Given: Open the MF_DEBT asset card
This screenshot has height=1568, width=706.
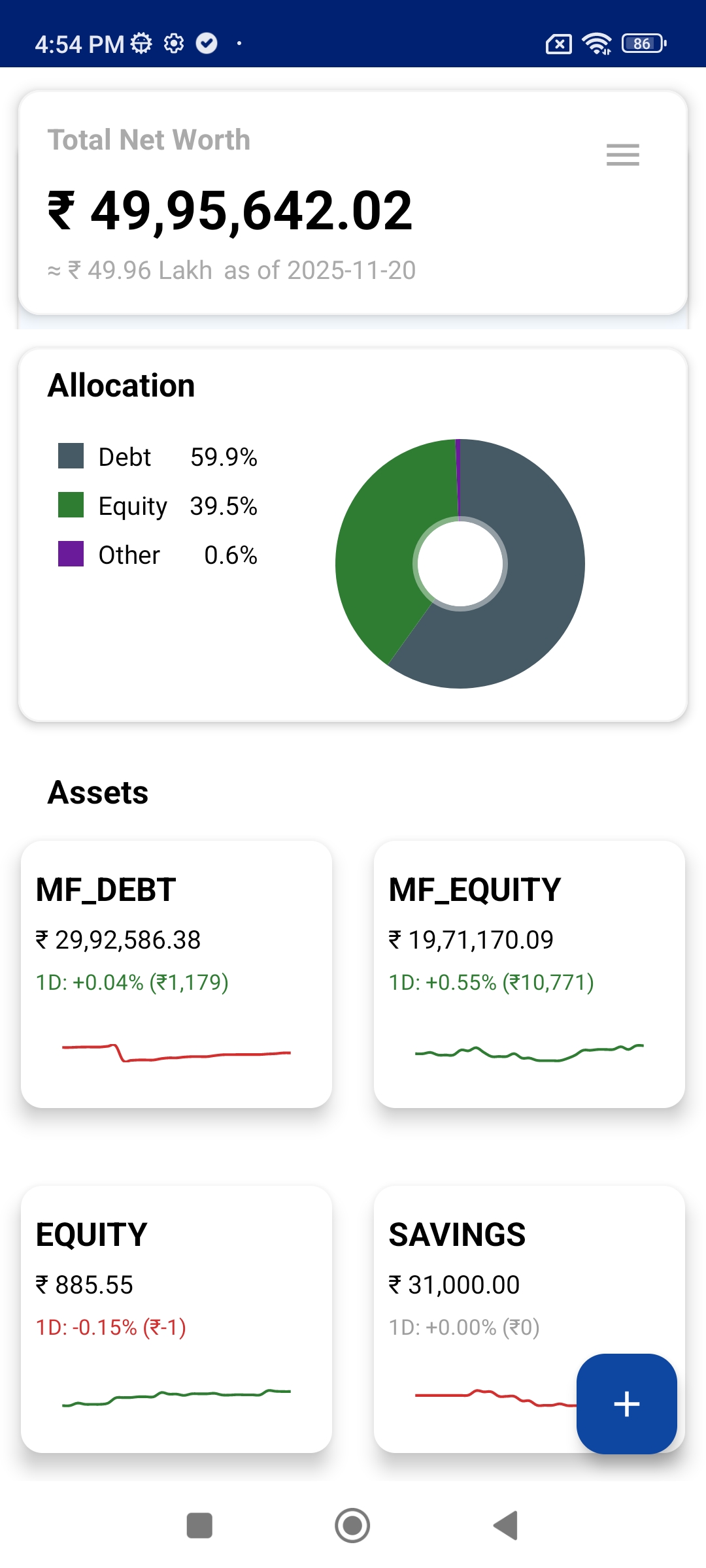Looking at the screenshot, I should click(x=176, y=973).
